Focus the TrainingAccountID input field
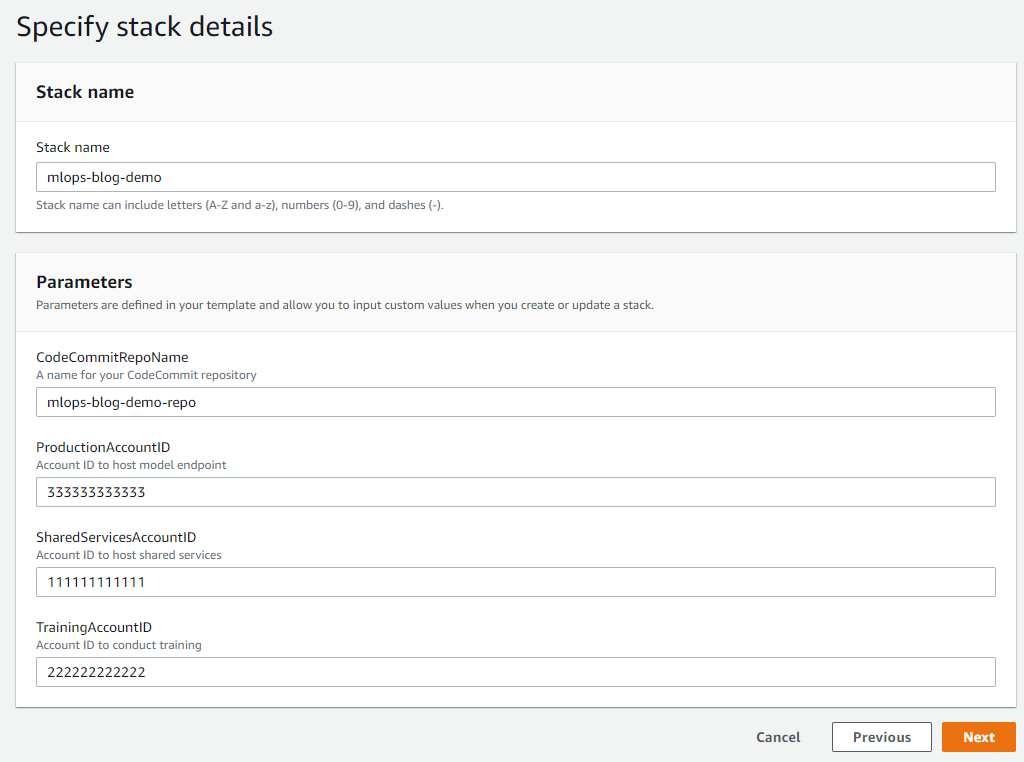This screenshot has height=762, width=1024. pos(516,672)
